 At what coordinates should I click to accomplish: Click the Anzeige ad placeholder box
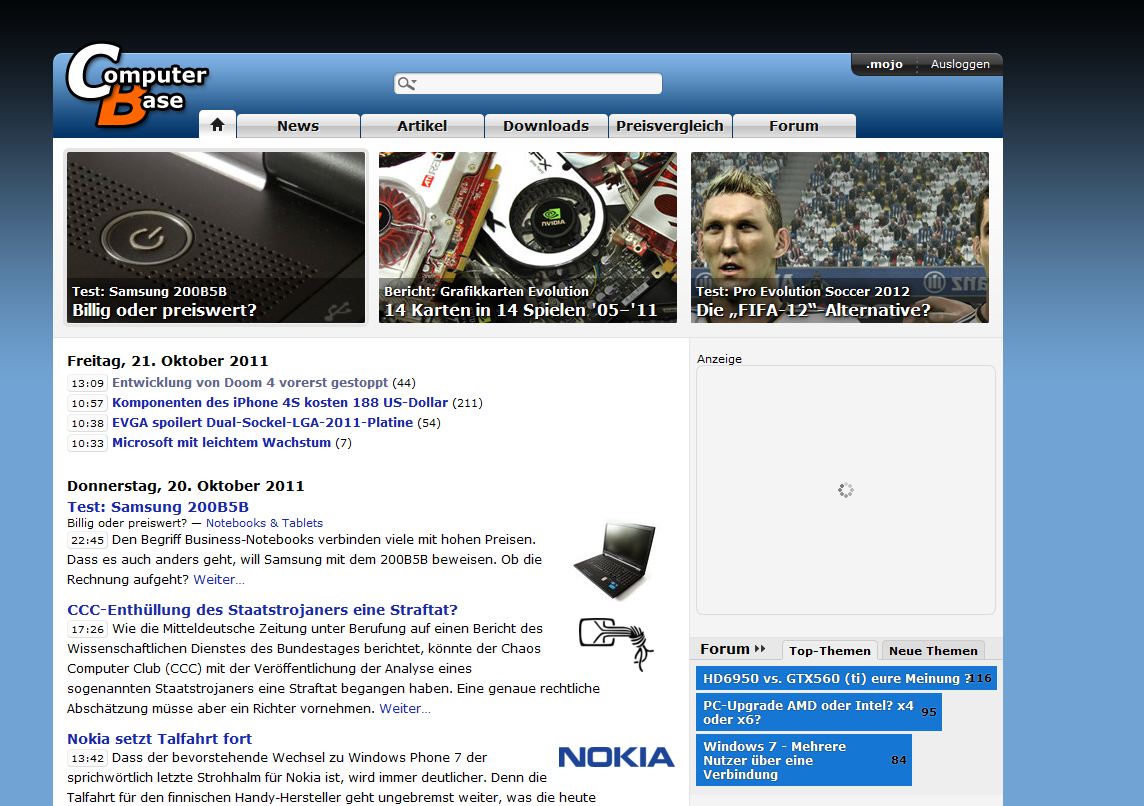click(x=846, y=490)
